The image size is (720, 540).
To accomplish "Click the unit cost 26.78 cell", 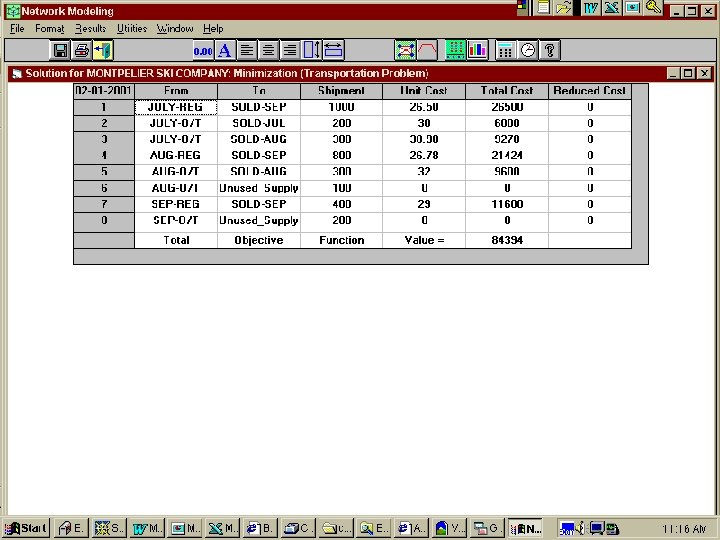I will 424,155.
